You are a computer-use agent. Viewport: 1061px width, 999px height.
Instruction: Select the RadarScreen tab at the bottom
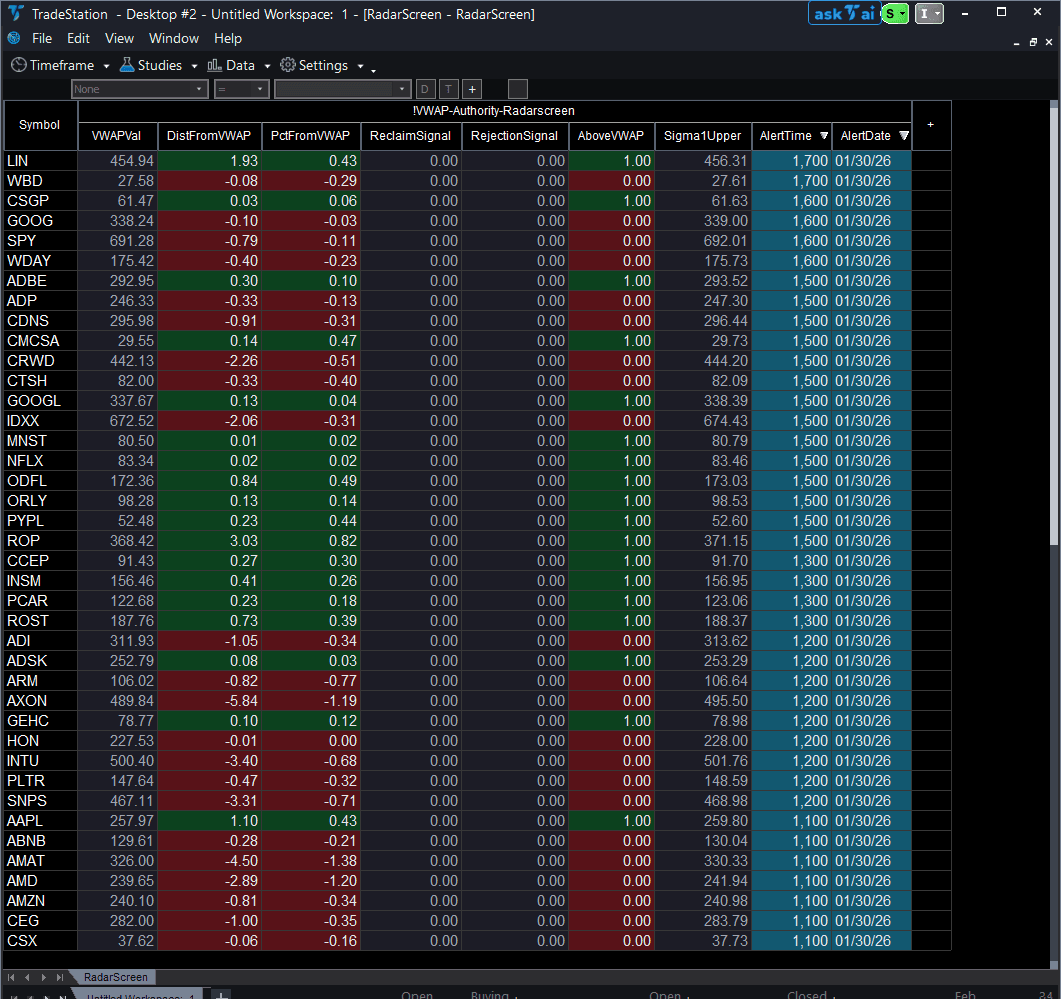tap(113, 977)
